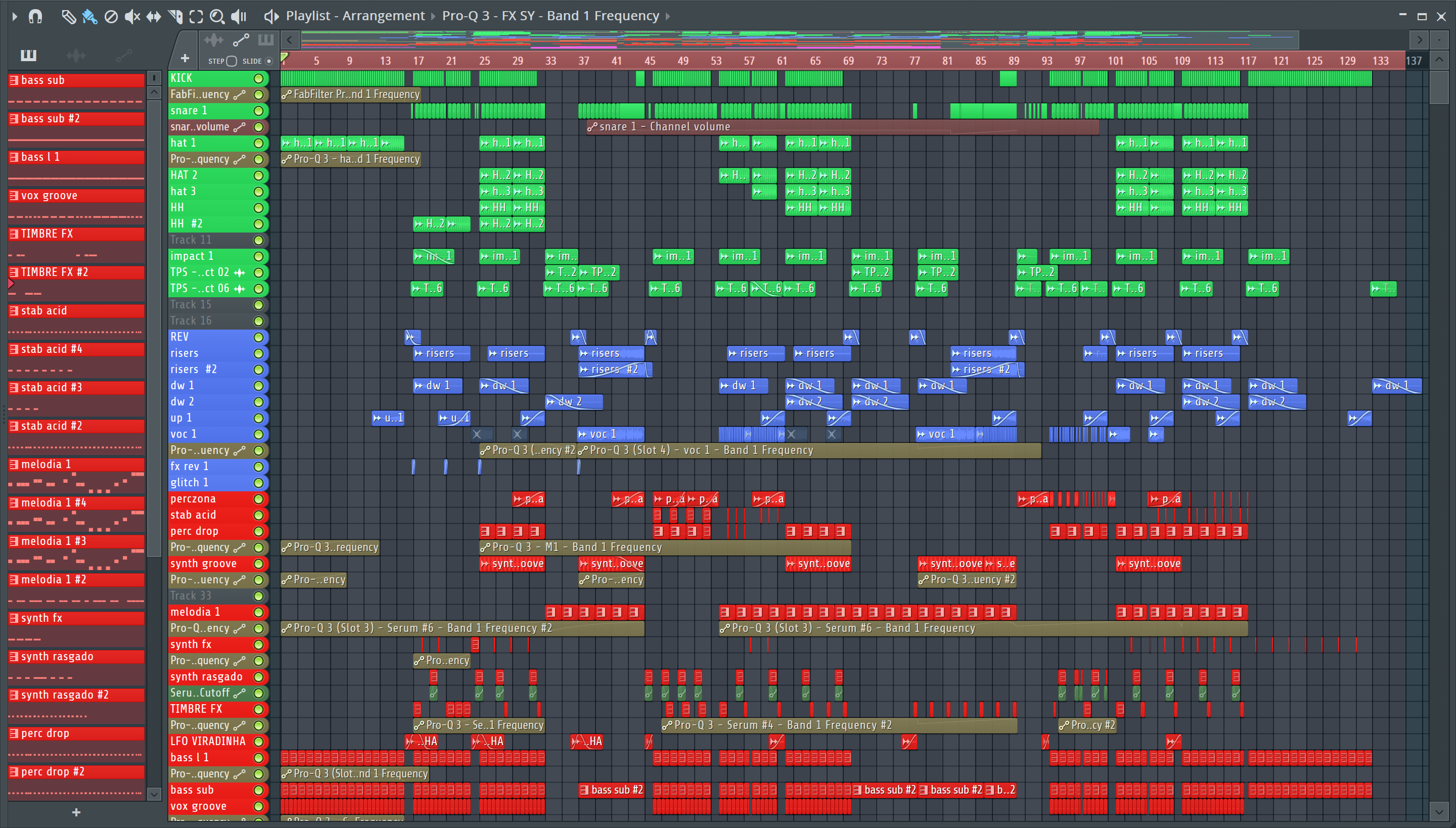The height and width of the screenshot is (828, 1456).
Task: Select 'synth rasgado #2' pattern in picker
Action: [x=76, y=695]
